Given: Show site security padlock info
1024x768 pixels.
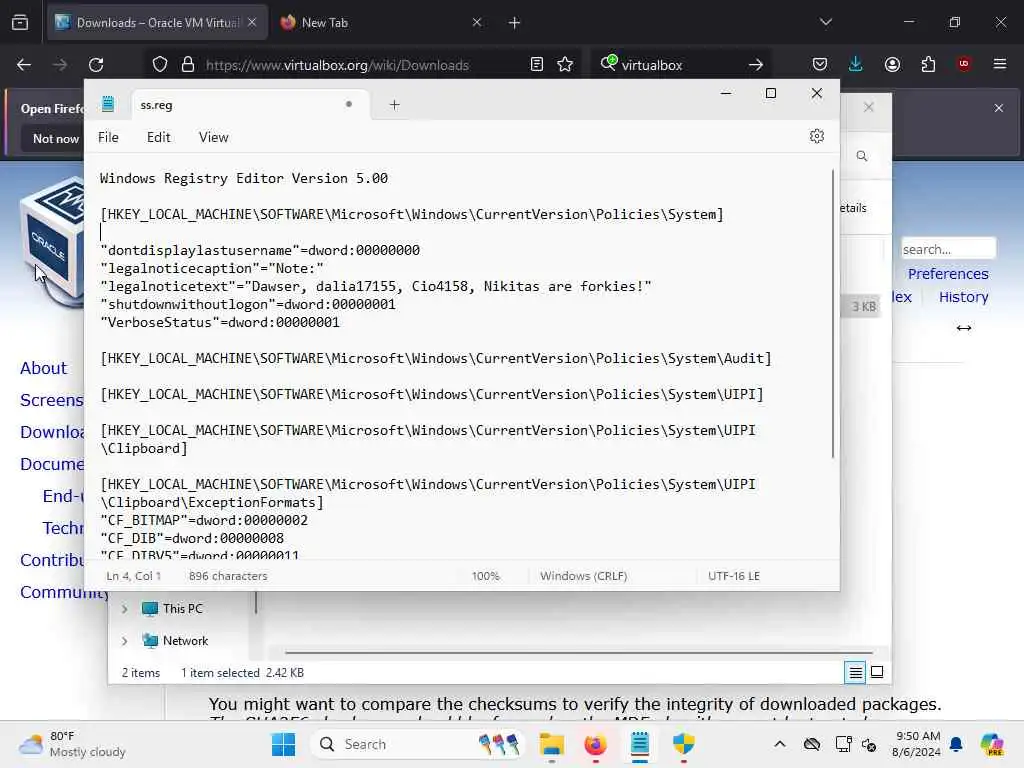Looking at the screenshot, I should click(x=188, y=65).
